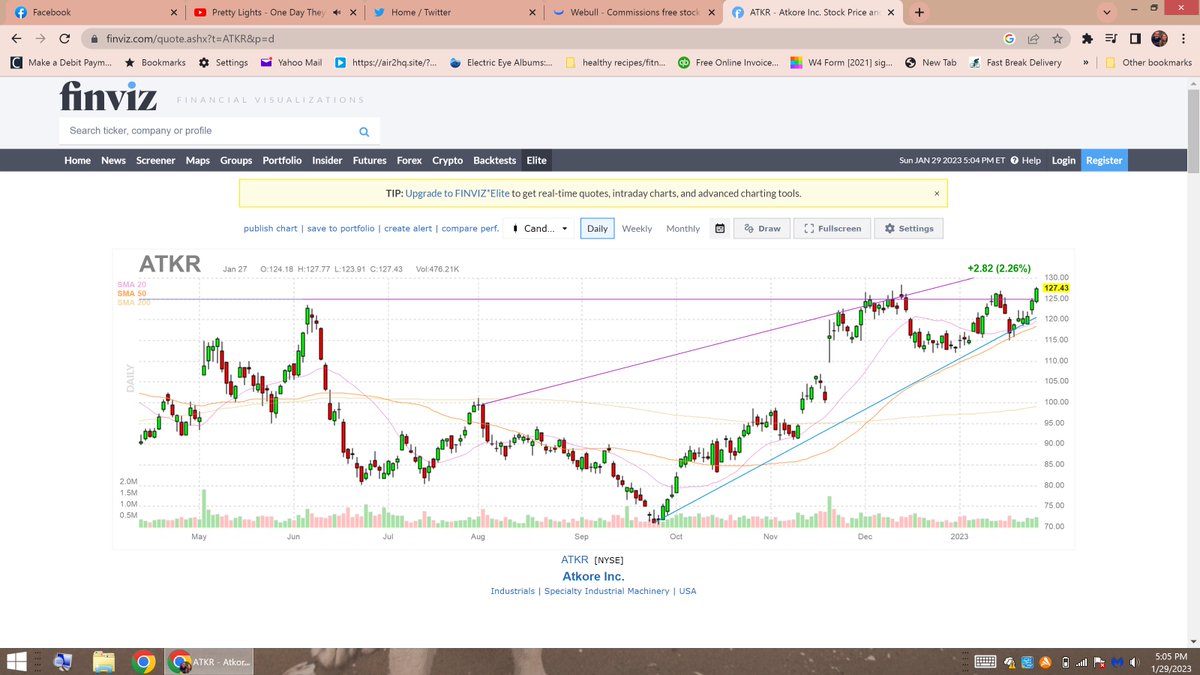This screenshot has height=675, width=1200.
Task: Share this page using the share icon
Action: click(x=1033, y=38)
